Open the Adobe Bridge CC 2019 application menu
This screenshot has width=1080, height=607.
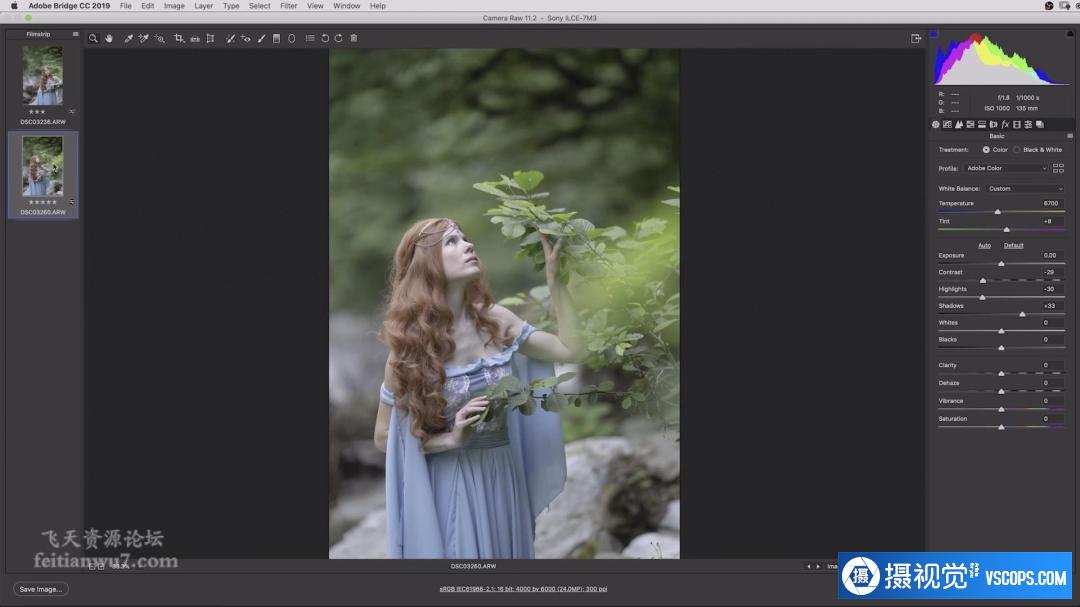[69, 6]
